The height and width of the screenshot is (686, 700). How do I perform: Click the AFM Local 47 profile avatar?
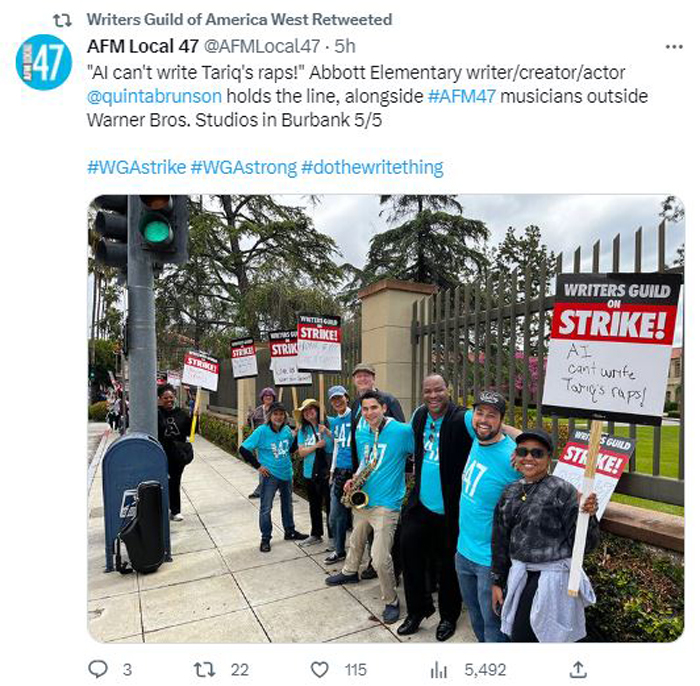pos(44,62)
